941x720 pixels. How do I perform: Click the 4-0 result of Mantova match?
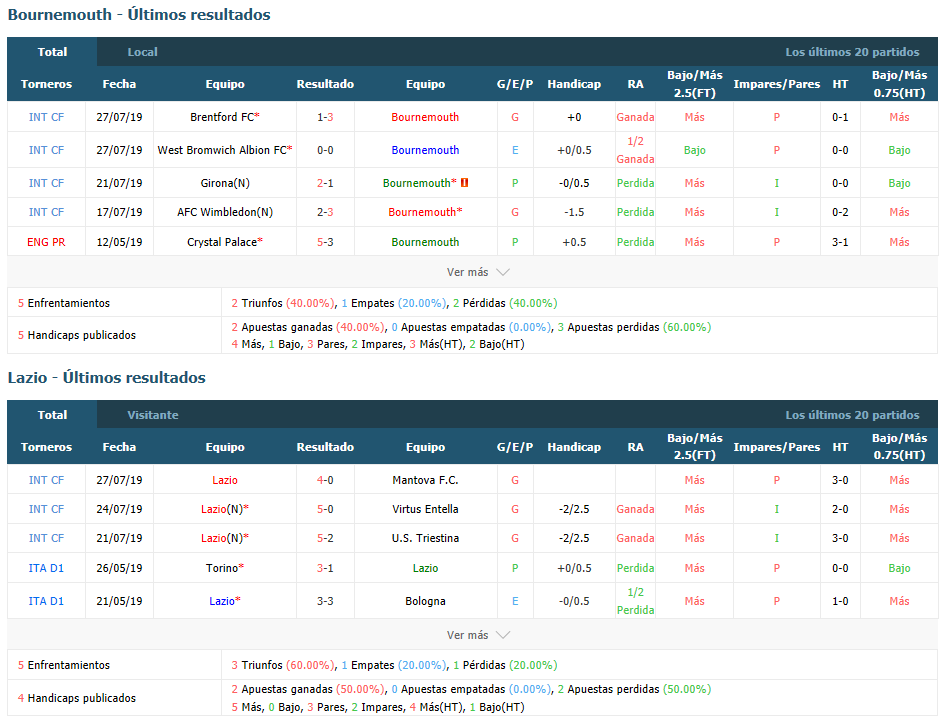[x=325, y=480]
